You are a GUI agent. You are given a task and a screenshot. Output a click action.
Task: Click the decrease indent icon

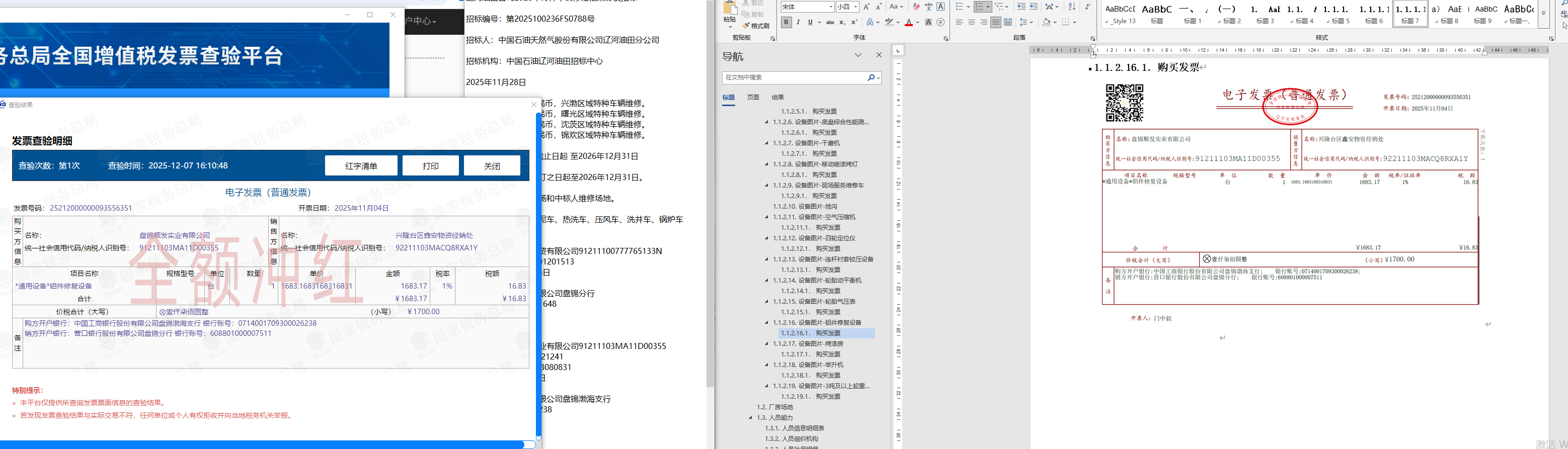click(x=1022, y=7)
